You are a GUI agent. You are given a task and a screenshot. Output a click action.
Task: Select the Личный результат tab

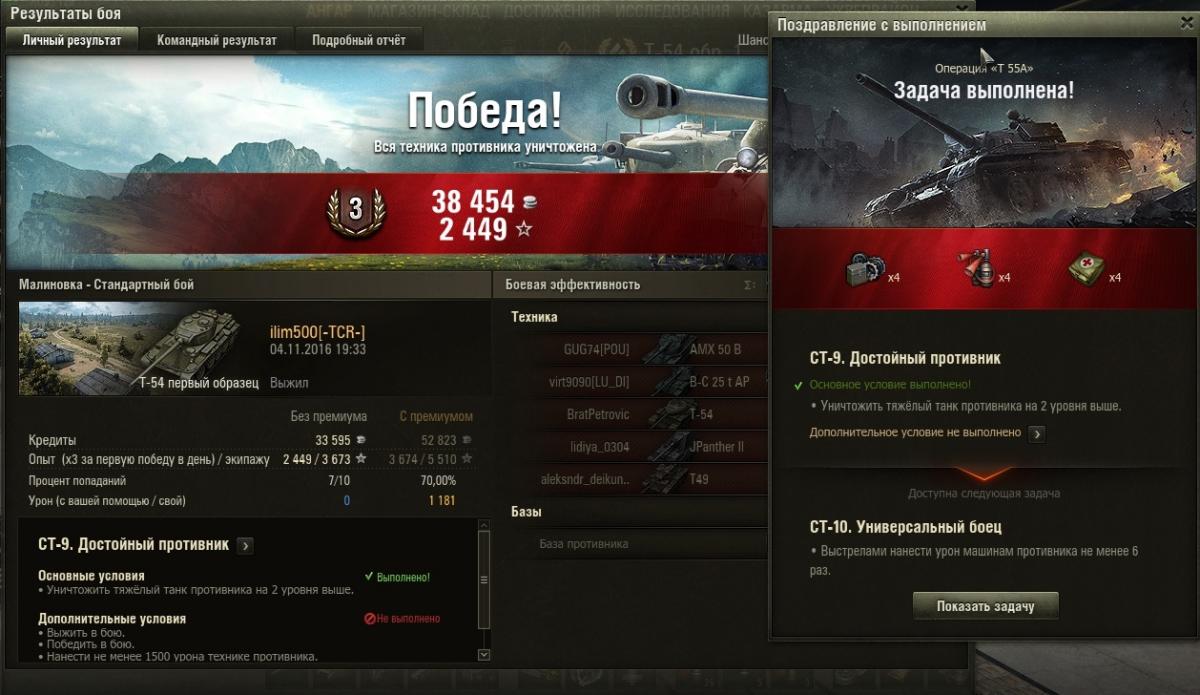[71, 40]
